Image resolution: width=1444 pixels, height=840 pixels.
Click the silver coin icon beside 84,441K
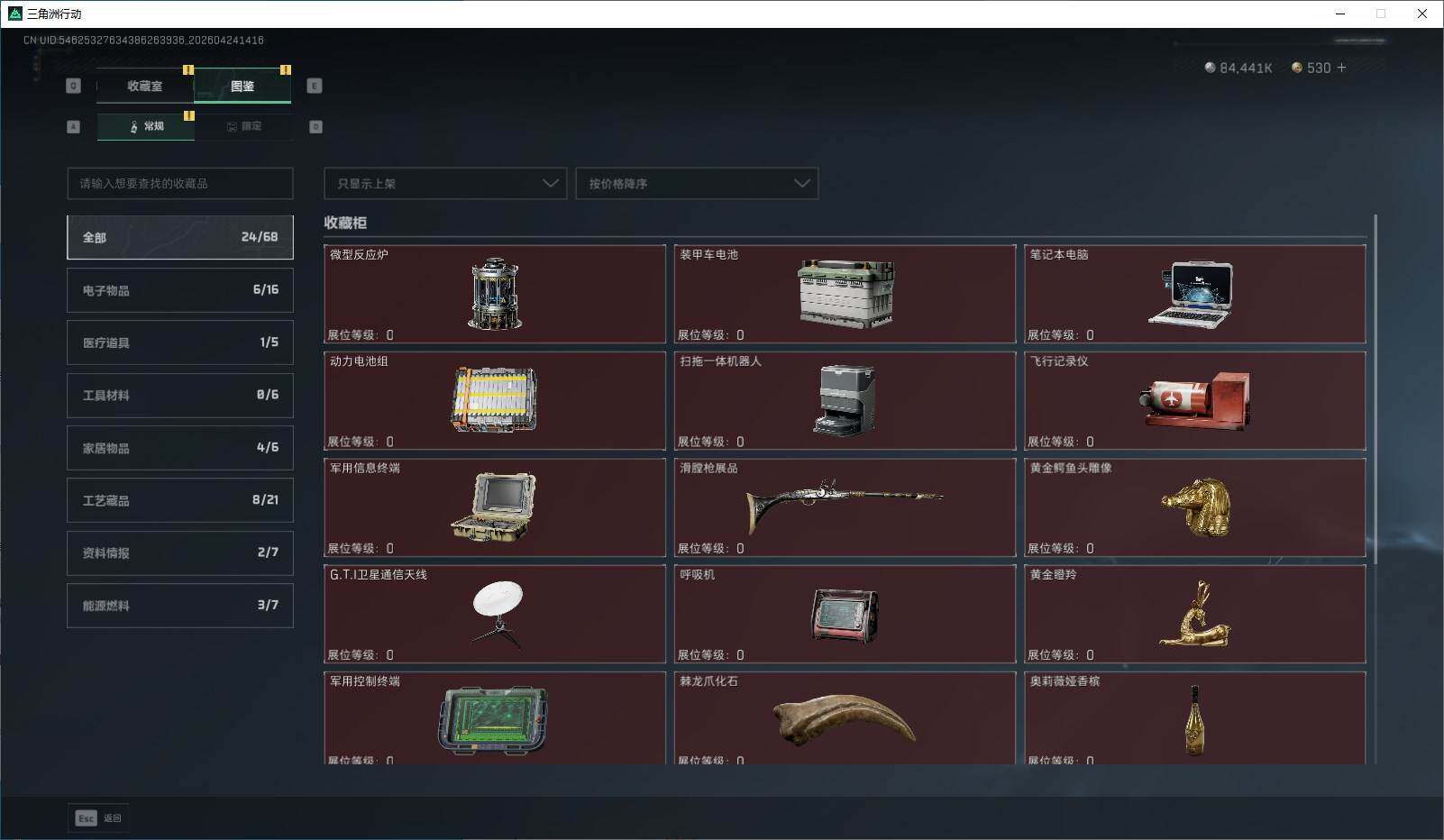coord(1210,68)
